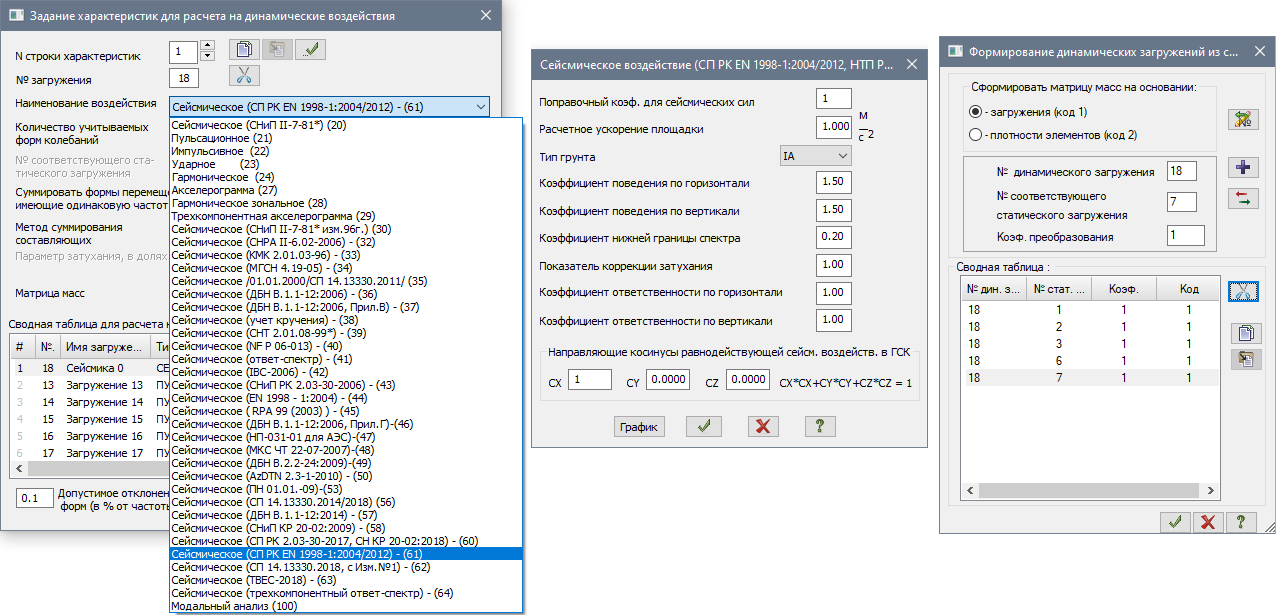Cancel mass formation dialog with red X
This screenshot has width=1277, height=615.
[1208, 521]
